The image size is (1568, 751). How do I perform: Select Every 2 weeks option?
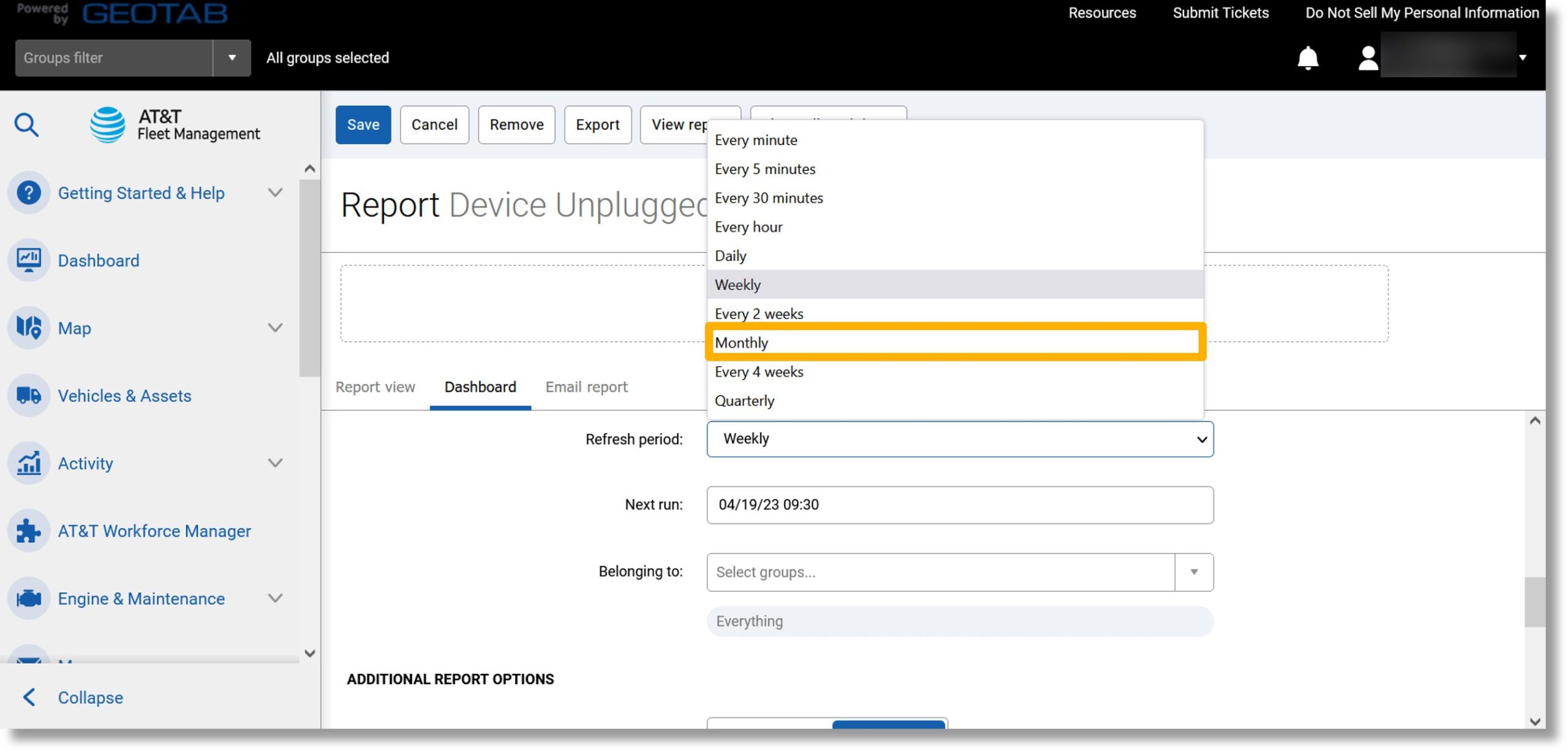[x=956, y=314]
